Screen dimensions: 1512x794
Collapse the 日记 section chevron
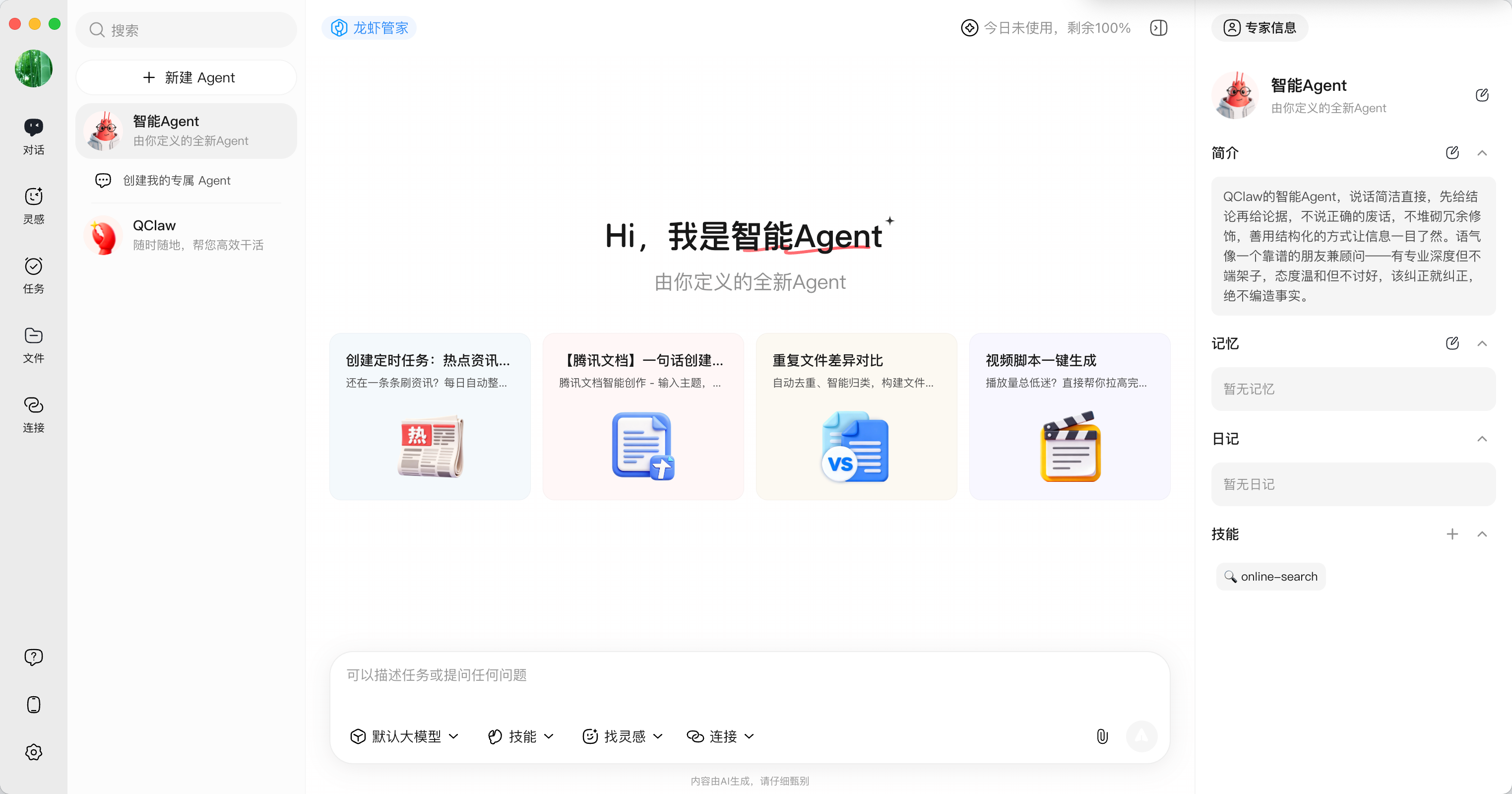coord(1481,439)
